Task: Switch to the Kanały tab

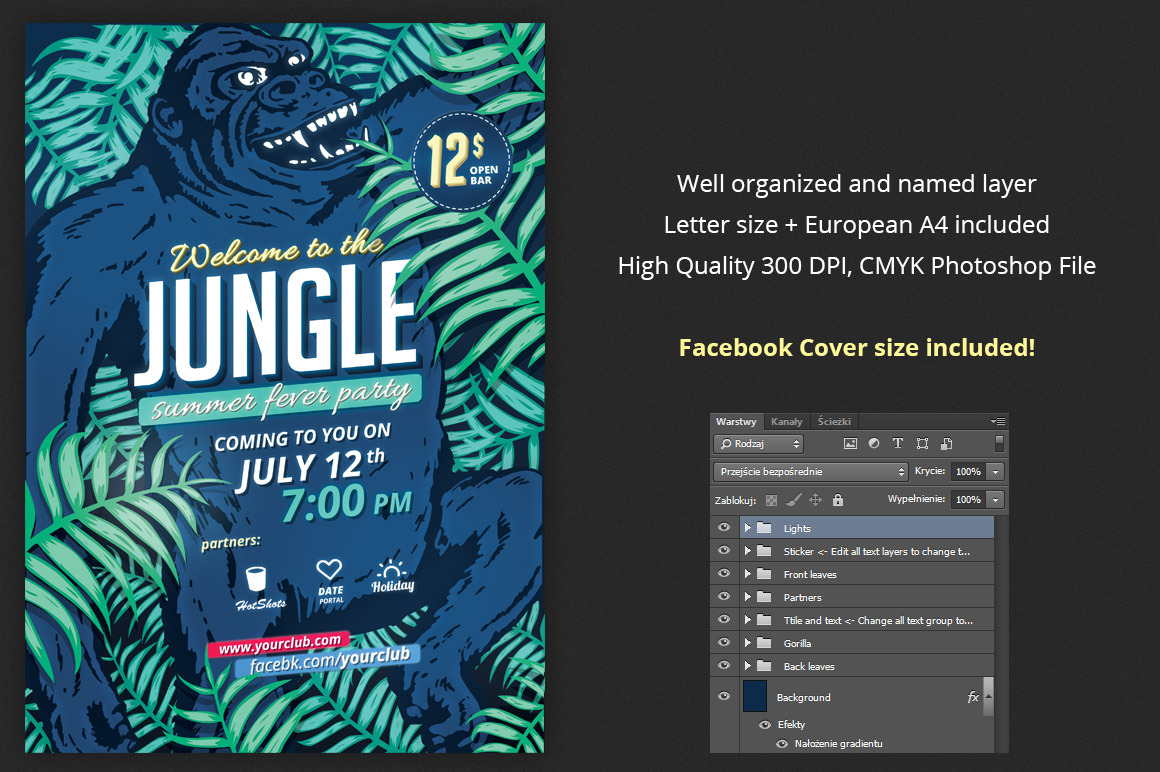Action: click(x=786, y=422)
